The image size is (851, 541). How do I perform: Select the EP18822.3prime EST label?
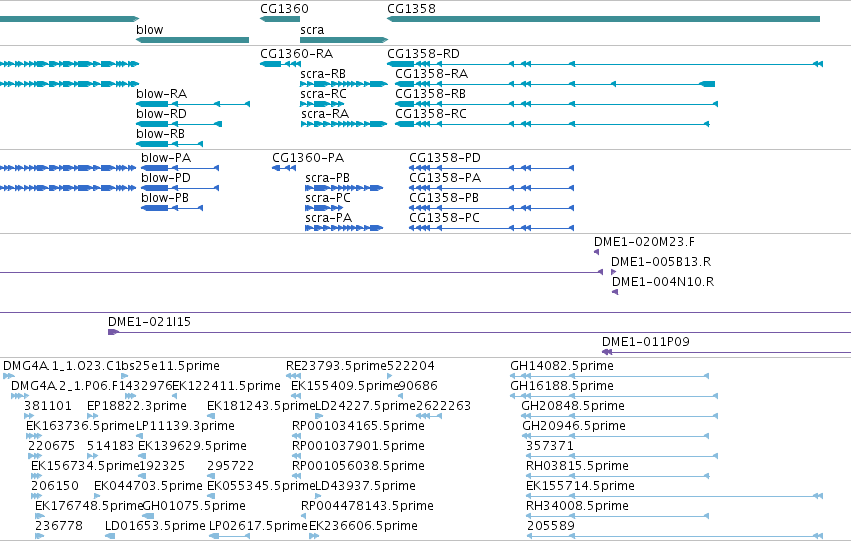137,406
